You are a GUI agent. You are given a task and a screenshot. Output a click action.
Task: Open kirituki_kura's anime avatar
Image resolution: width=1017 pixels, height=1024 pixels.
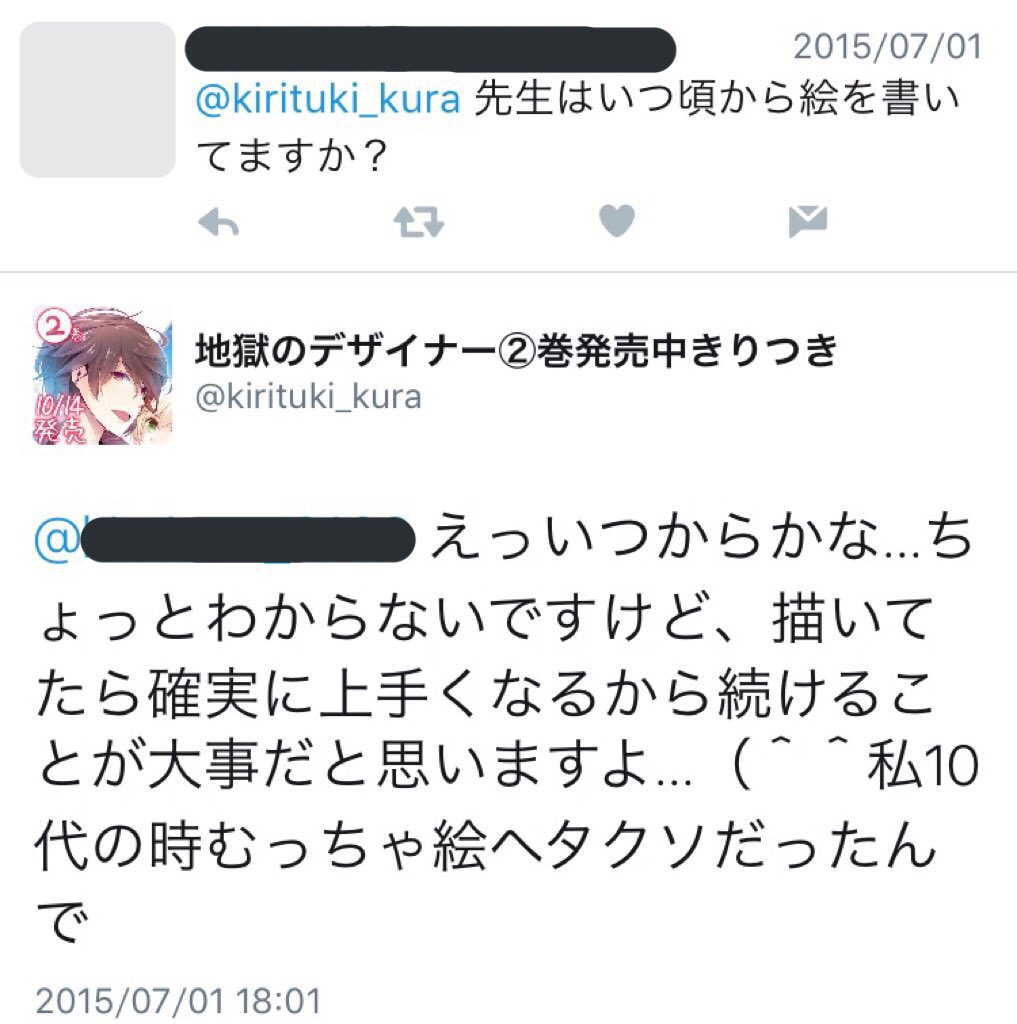coord(102,375)
